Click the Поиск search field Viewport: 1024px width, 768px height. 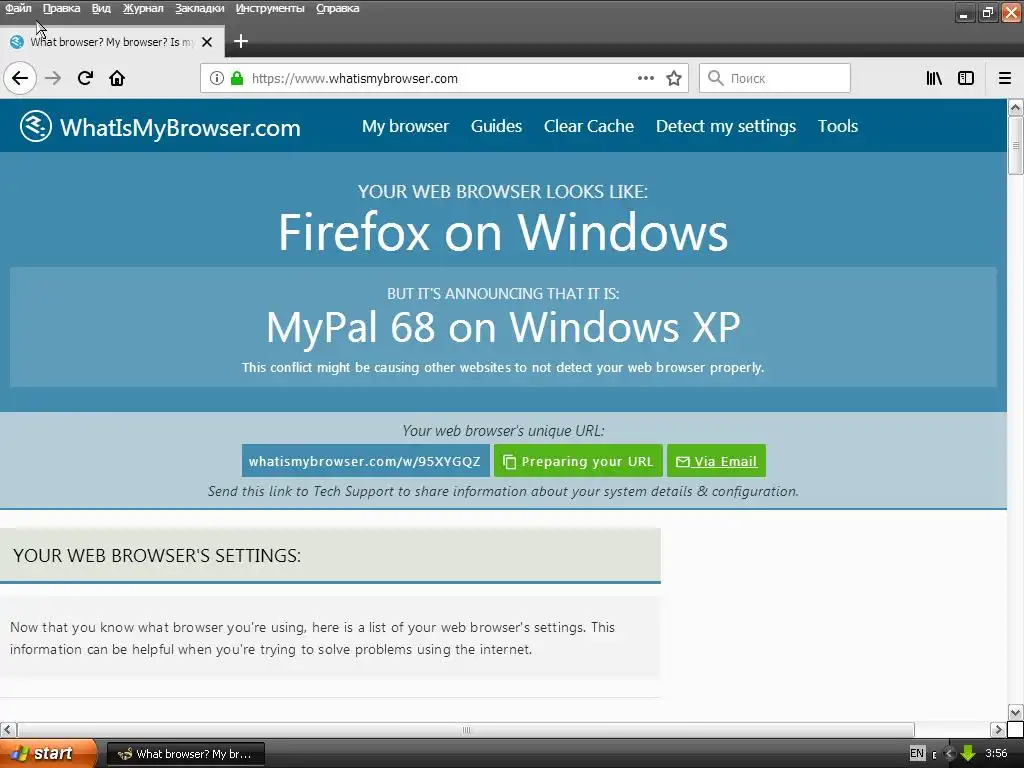(775, 78)
